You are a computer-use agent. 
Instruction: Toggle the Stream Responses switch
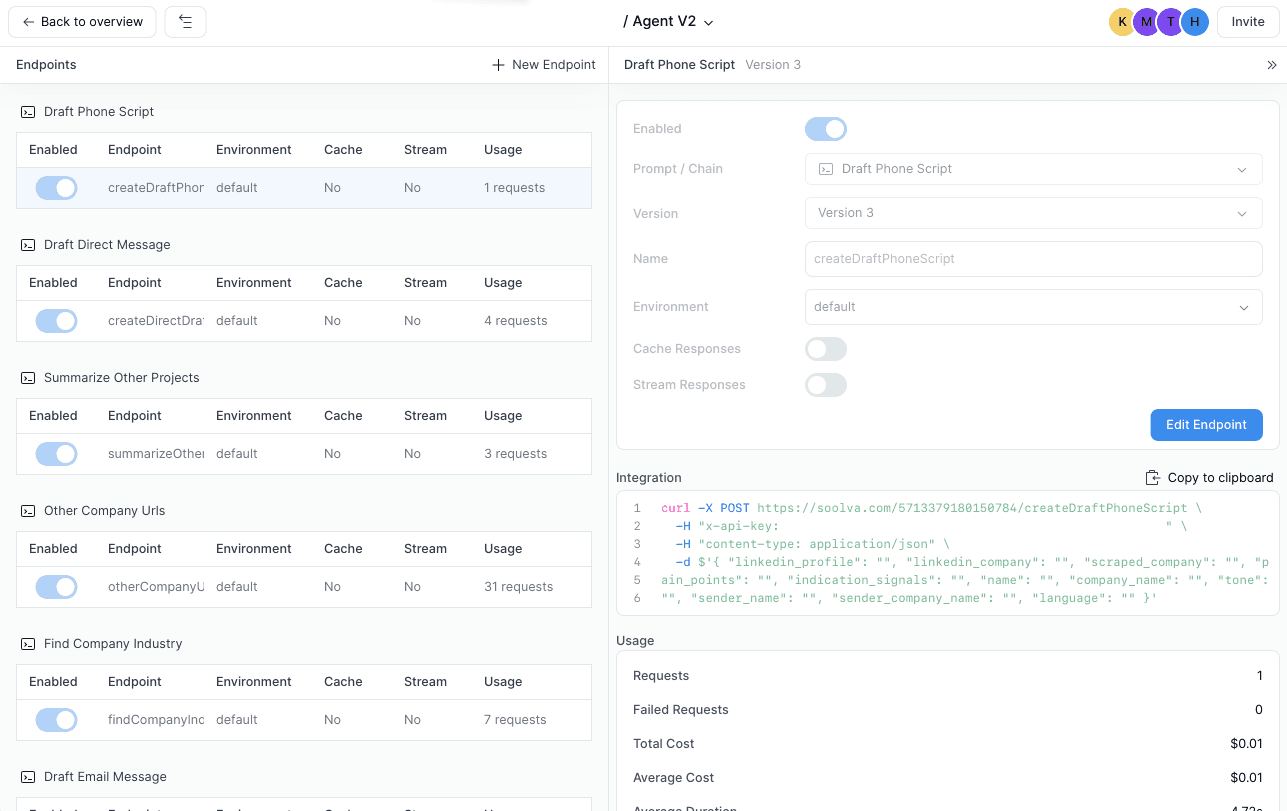pos(826,385)
